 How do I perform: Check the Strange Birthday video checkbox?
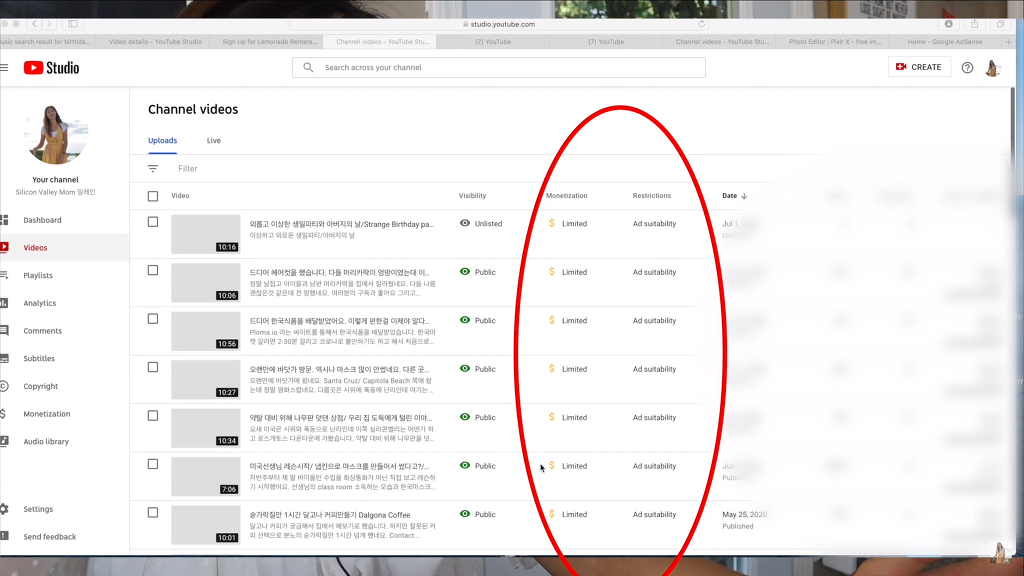[153, 222]
